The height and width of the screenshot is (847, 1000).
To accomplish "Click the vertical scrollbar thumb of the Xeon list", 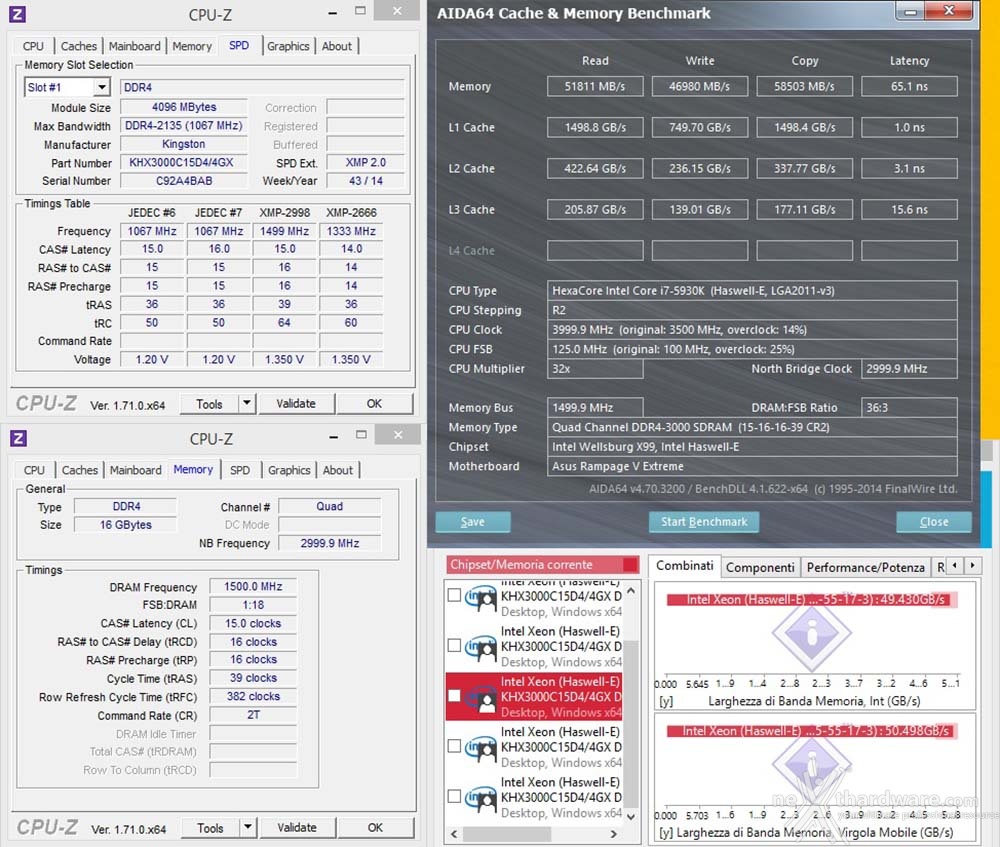I will (x=631, y=724).
